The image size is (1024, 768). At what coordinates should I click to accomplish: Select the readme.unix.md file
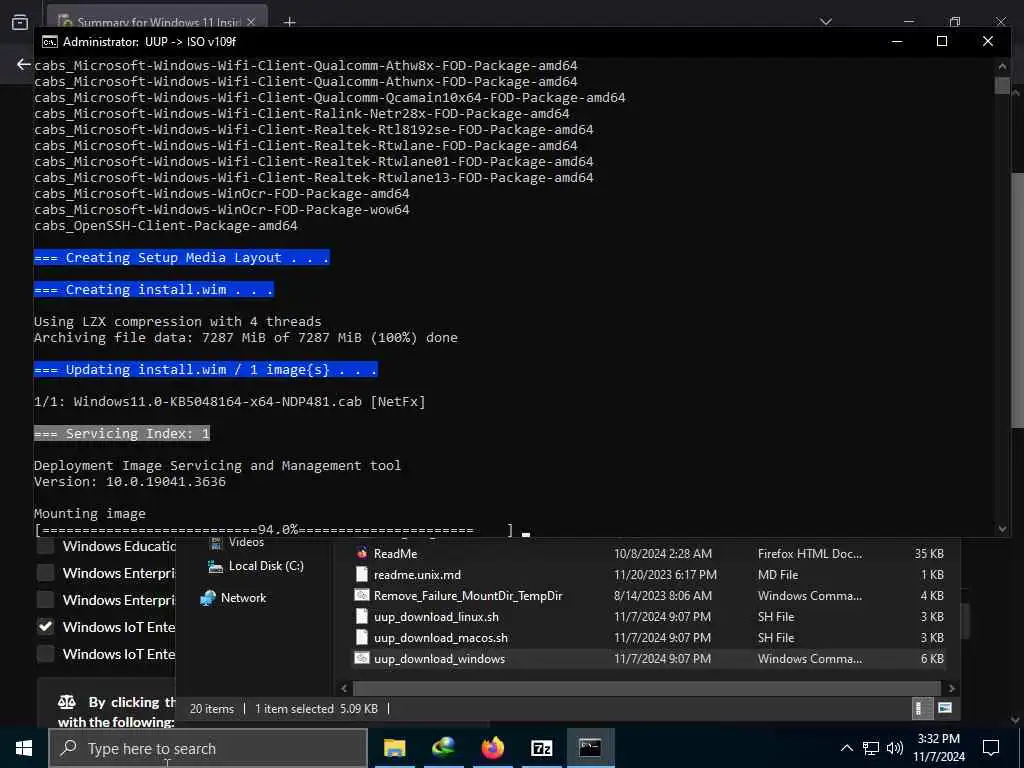click(417, 575)
